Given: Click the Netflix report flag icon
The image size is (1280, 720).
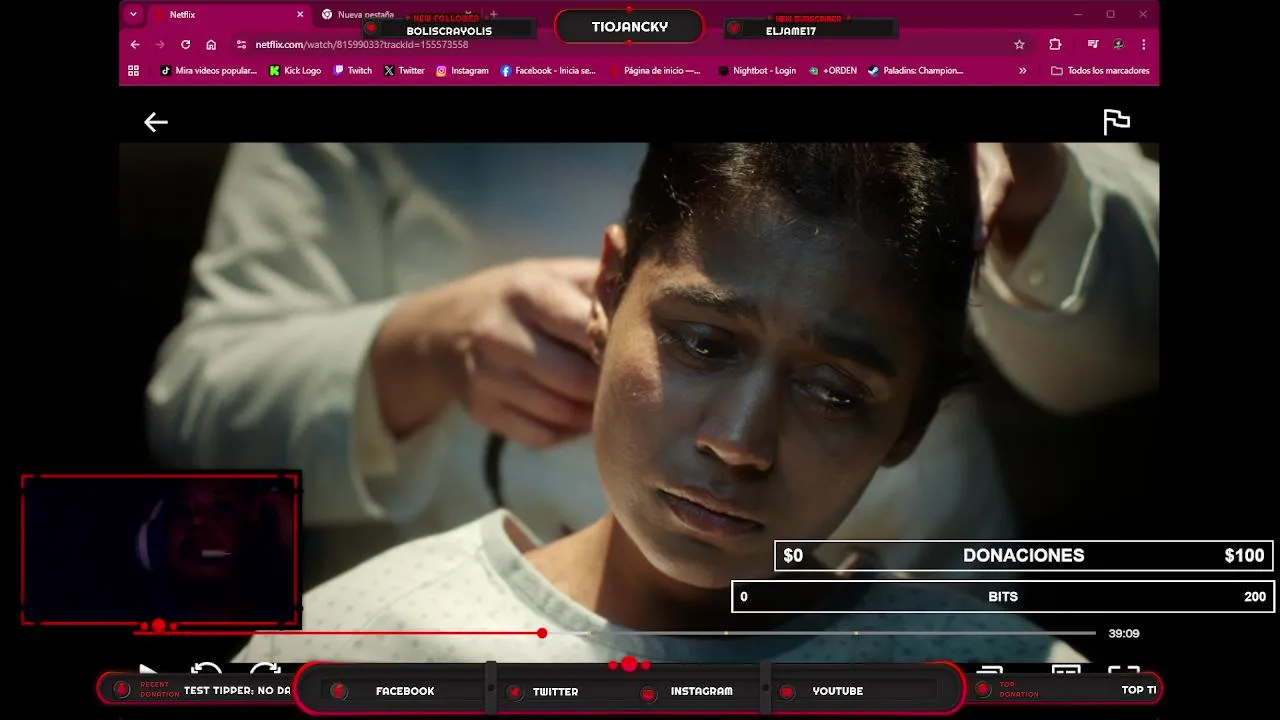Looking at the screenshot, I should click(x=1116, y=122).
